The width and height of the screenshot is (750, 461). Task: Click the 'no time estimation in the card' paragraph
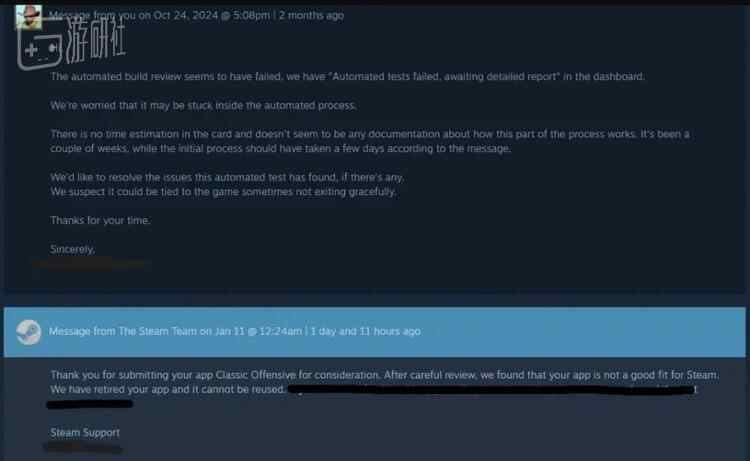click(x=370, y=141)
